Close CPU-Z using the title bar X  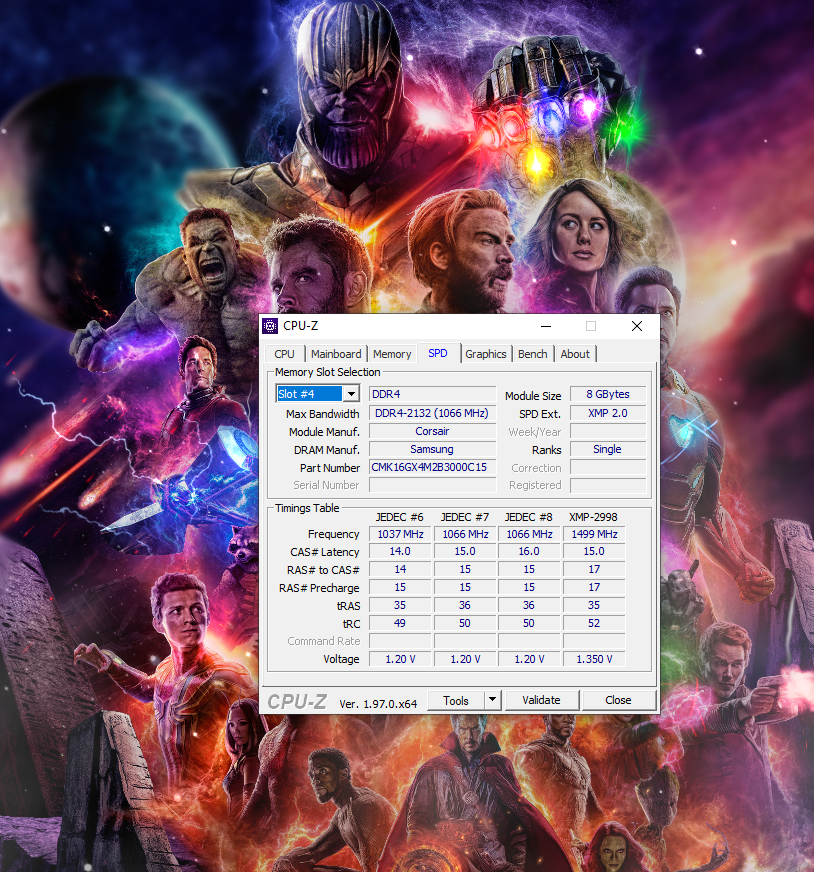click(637, 326)
